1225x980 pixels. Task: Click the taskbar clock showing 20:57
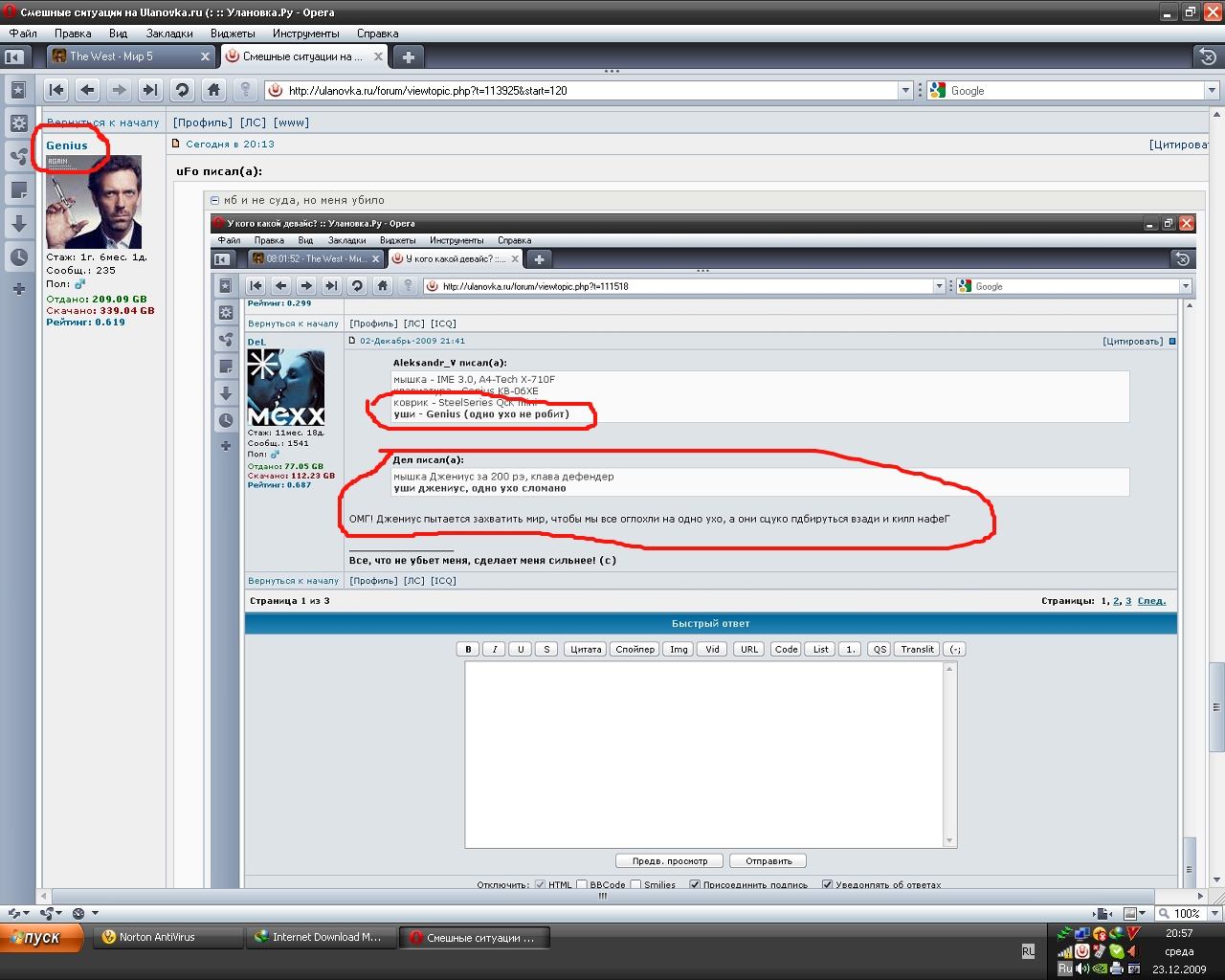[x=1179, y=933]
